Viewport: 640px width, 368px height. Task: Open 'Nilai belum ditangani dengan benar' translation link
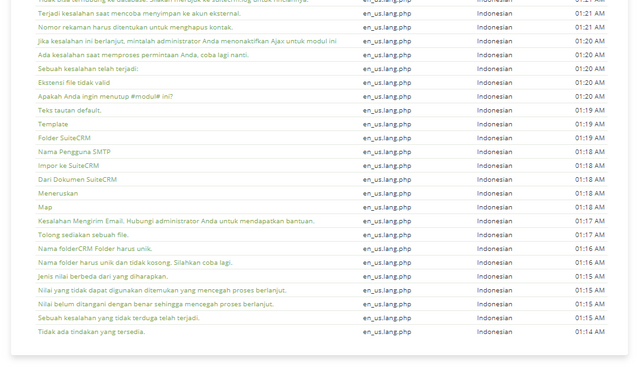[x=156, y=305]
